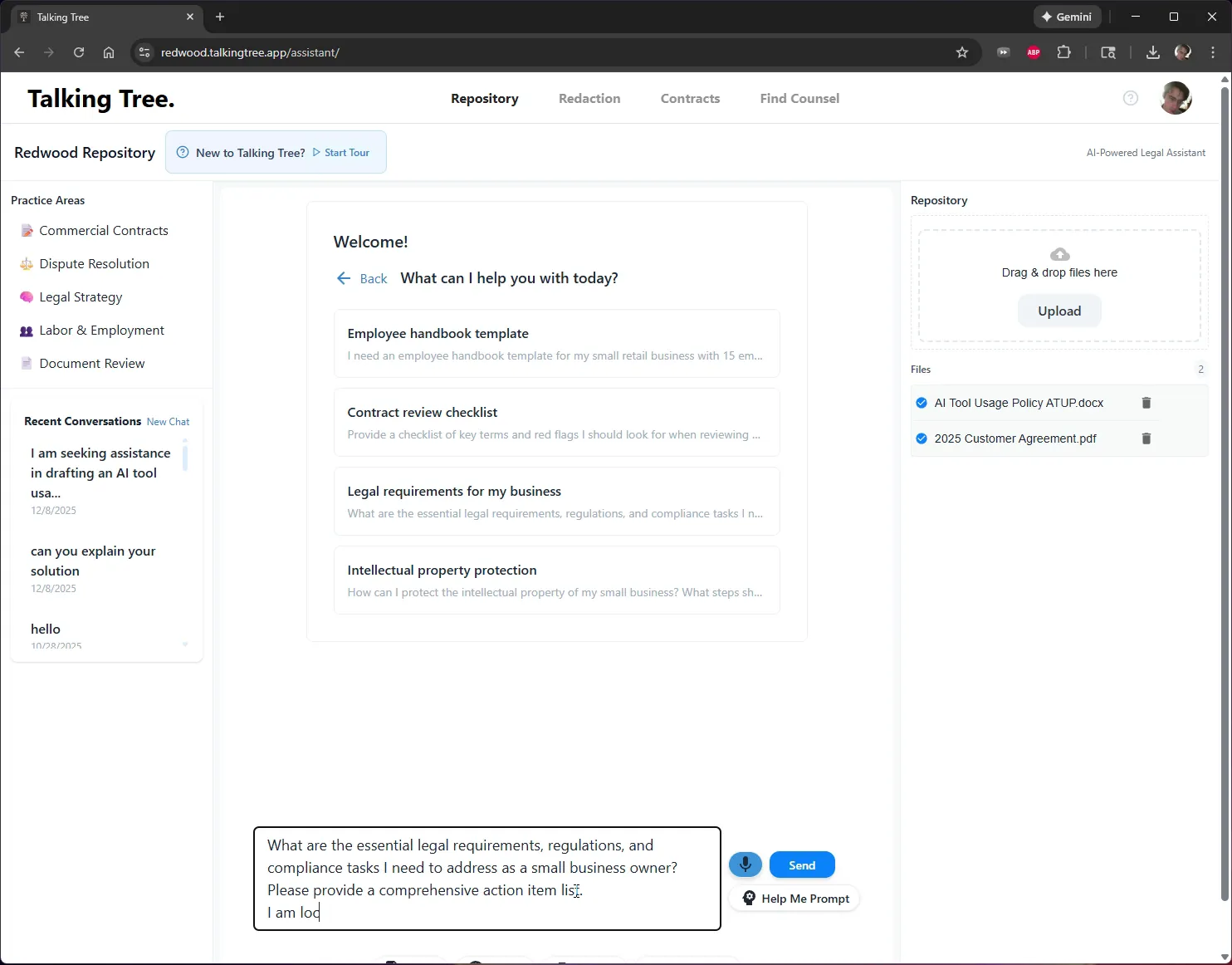This screenshot has height=965, width=1232.
Task: Go Back from the prompt suggestions
Action: pos(362,278)
